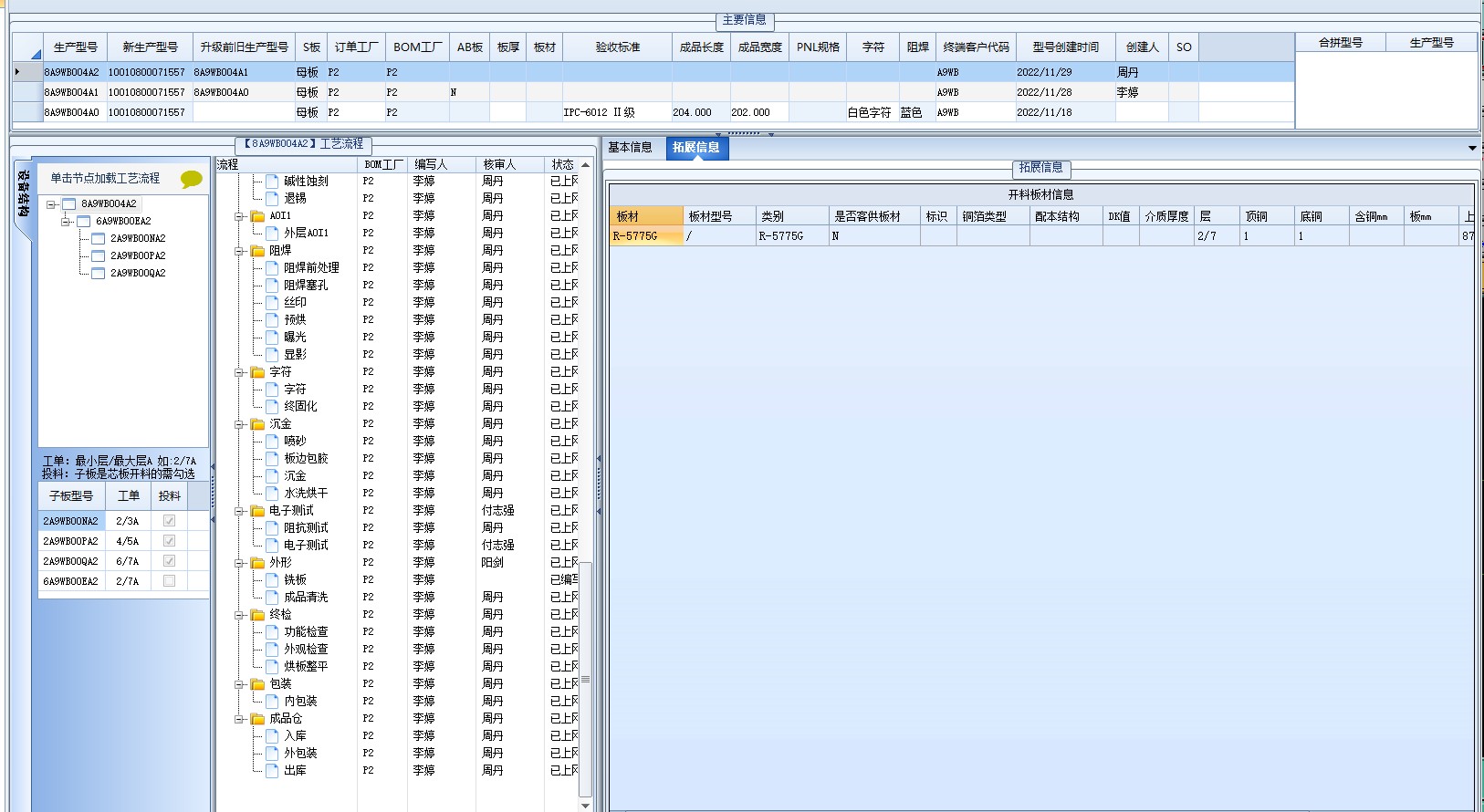Select the 8A9WB004A1 row in main grid
1484x812 pixels.
pos(653,92)
